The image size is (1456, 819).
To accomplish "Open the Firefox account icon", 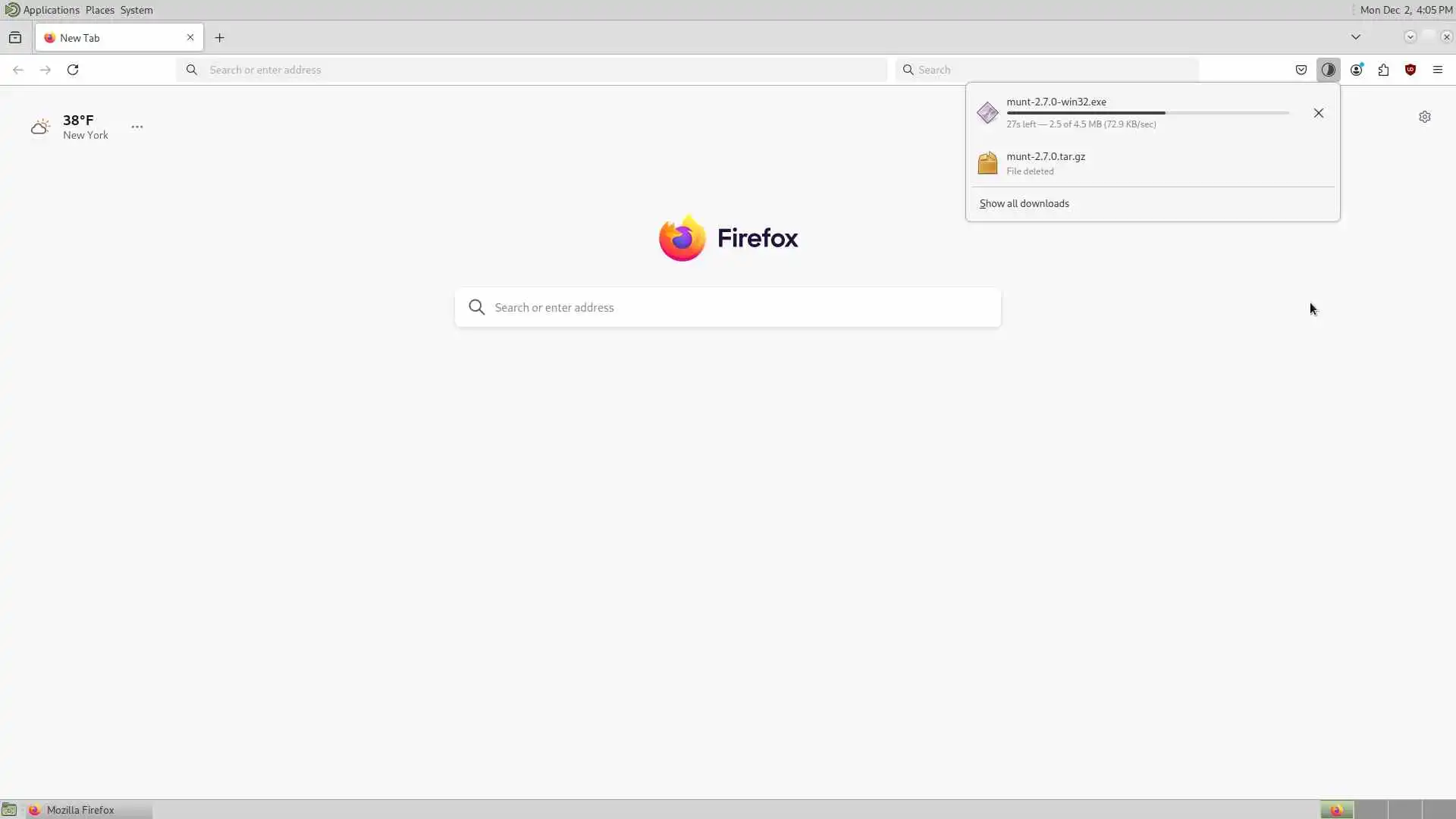I will pyautogui.click(x=1356, y=70).
